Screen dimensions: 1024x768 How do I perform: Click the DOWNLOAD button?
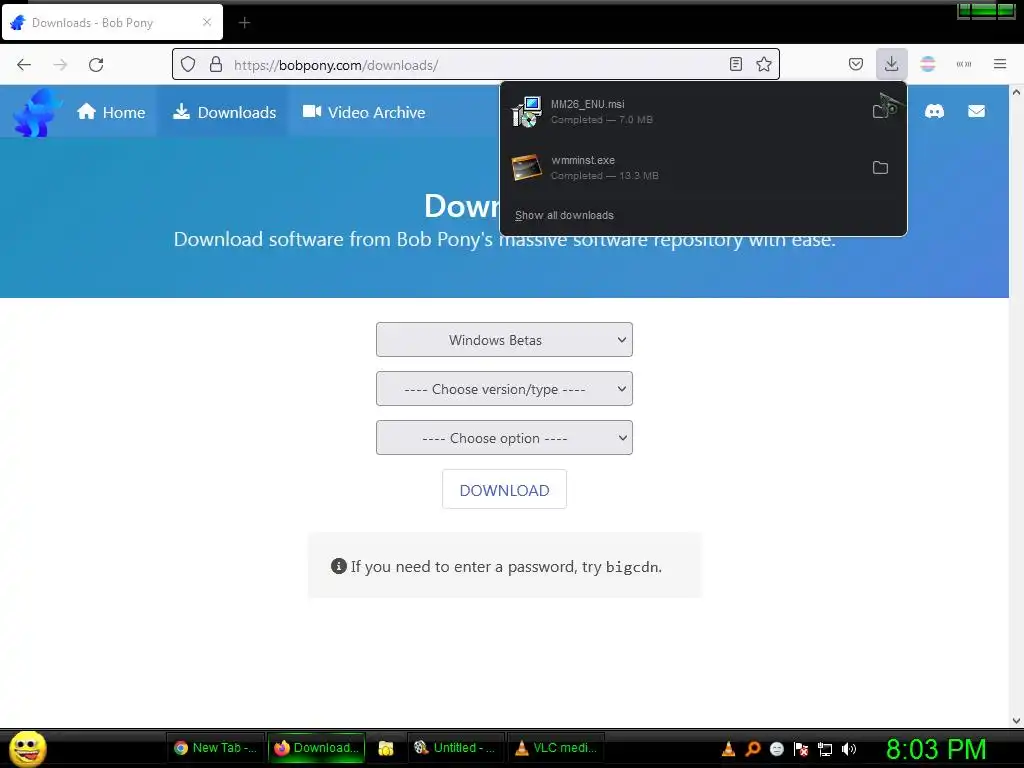[504, 490]
